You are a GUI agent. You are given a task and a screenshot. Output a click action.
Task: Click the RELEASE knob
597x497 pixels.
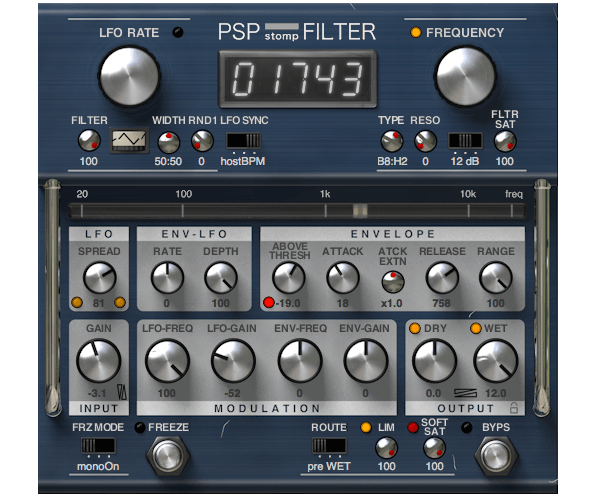(442, 277)
